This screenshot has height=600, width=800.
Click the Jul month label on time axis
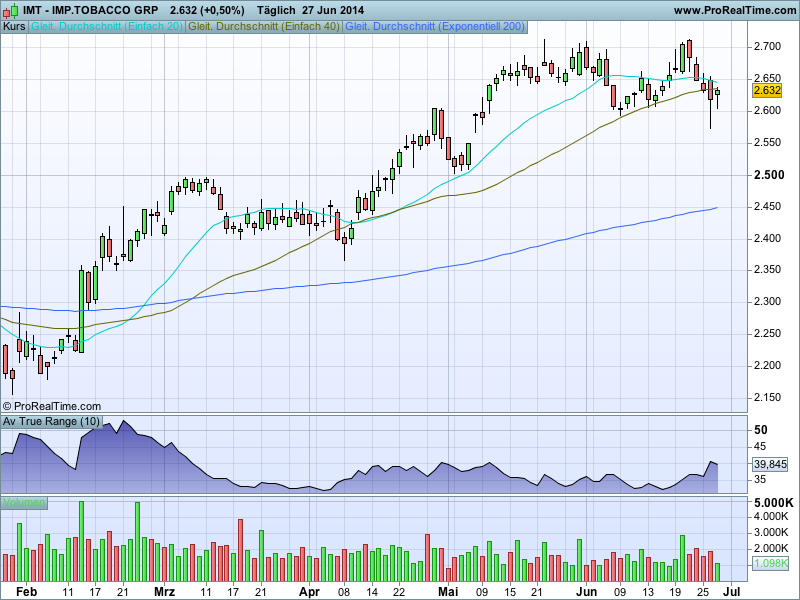[x=732, y=592]
